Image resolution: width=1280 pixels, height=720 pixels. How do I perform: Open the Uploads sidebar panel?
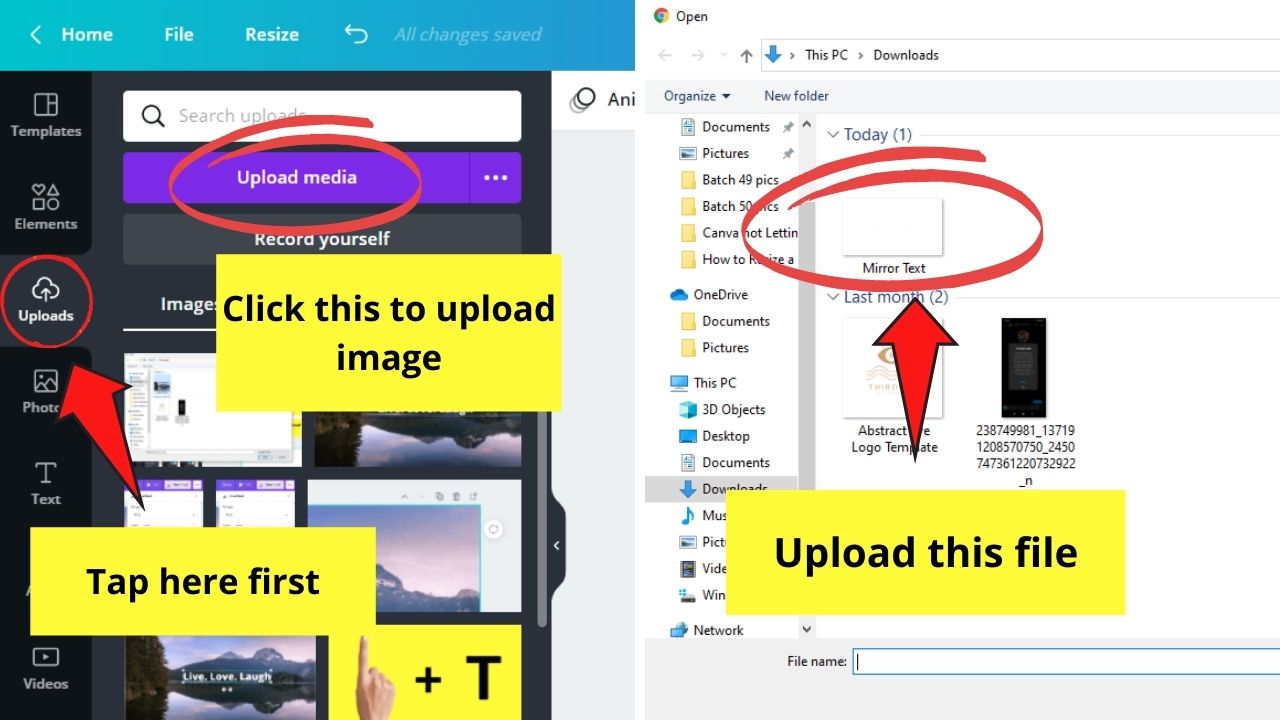click(x=45, y=300)
